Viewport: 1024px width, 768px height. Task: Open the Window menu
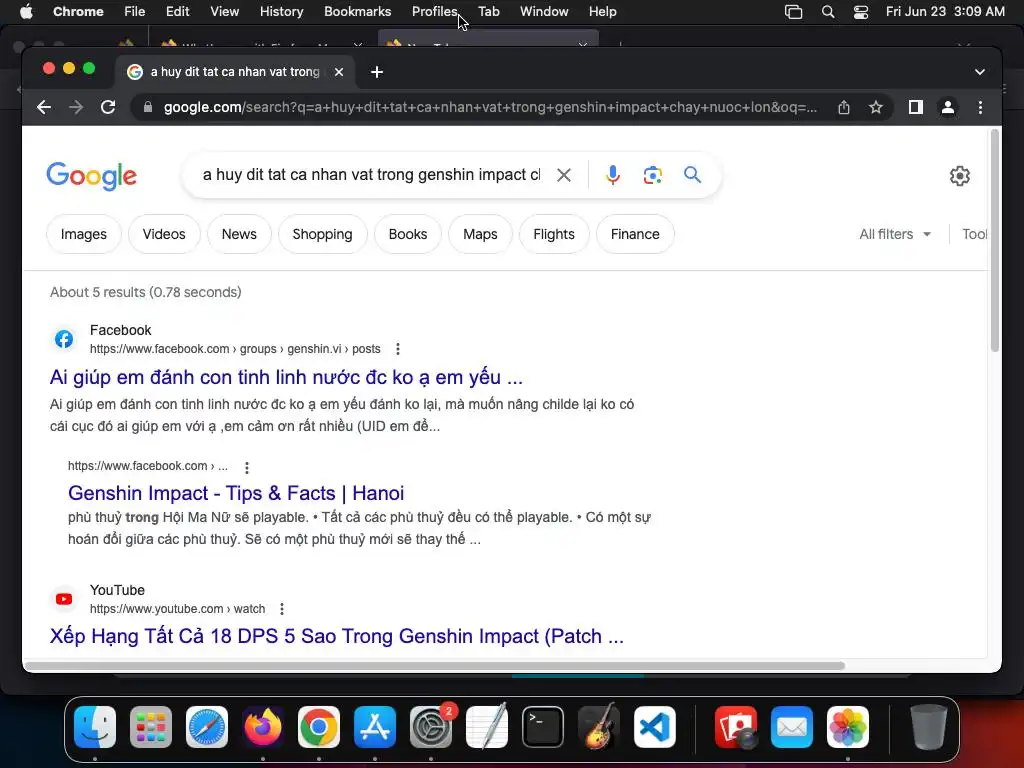(x=544, y=12)
